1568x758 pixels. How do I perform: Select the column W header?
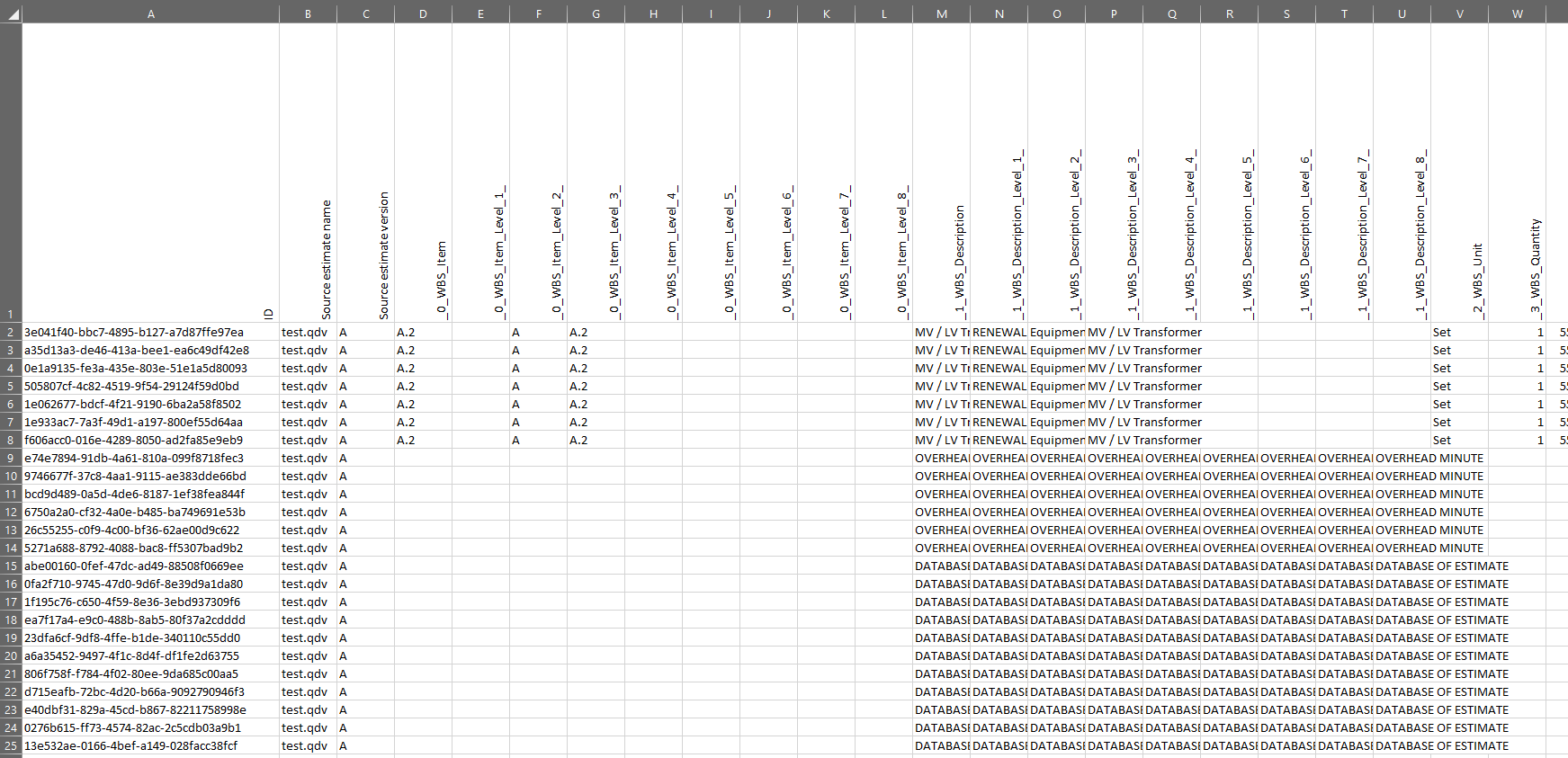(x=1517, y=13)
